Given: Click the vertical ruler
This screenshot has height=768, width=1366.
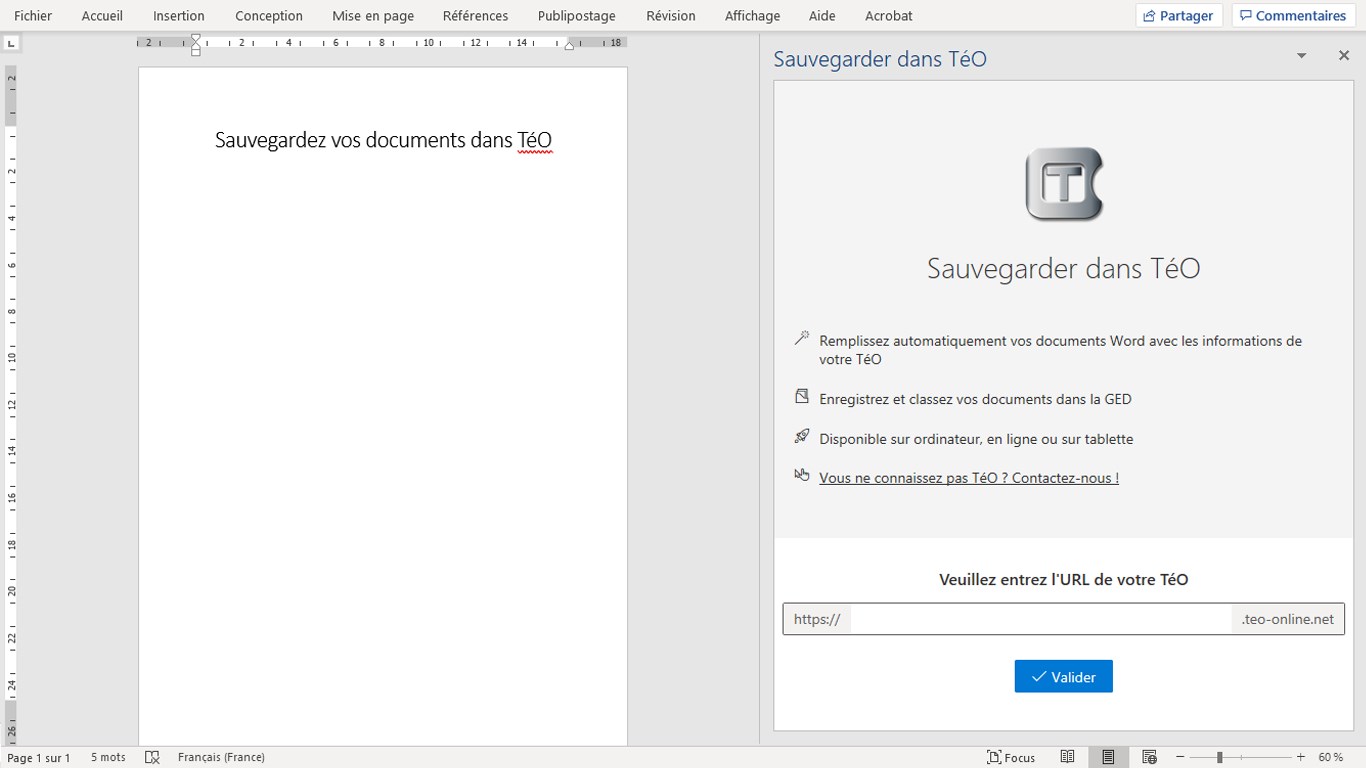Looking at the screenshot, I should pos(11,406).
